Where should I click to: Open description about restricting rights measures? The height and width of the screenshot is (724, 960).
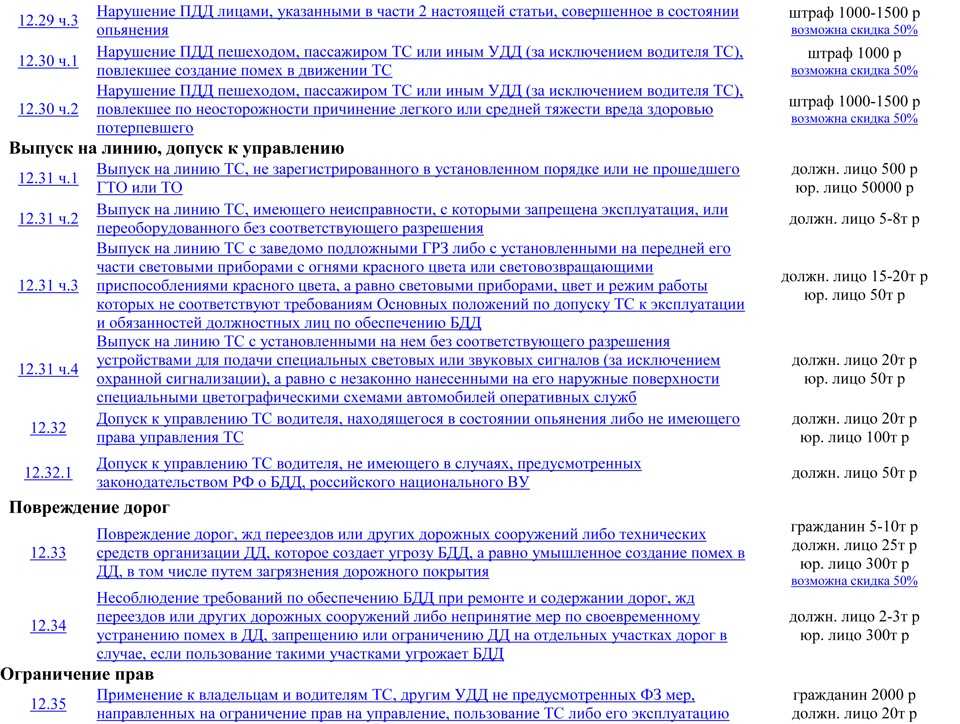click(x=413, y=704)
